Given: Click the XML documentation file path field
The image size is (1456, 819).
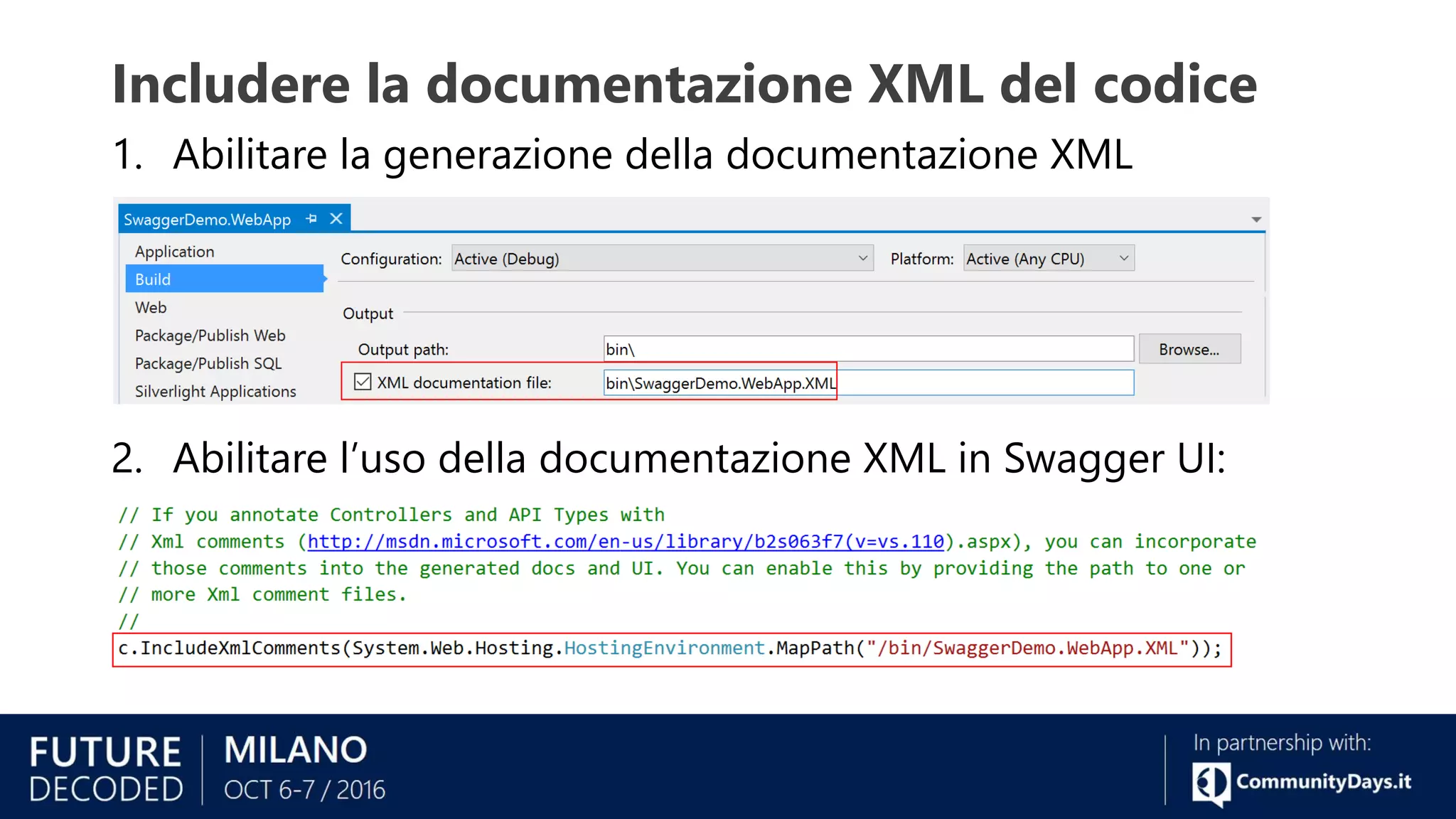Looking at the screenshot, I should tap(869, 382).
